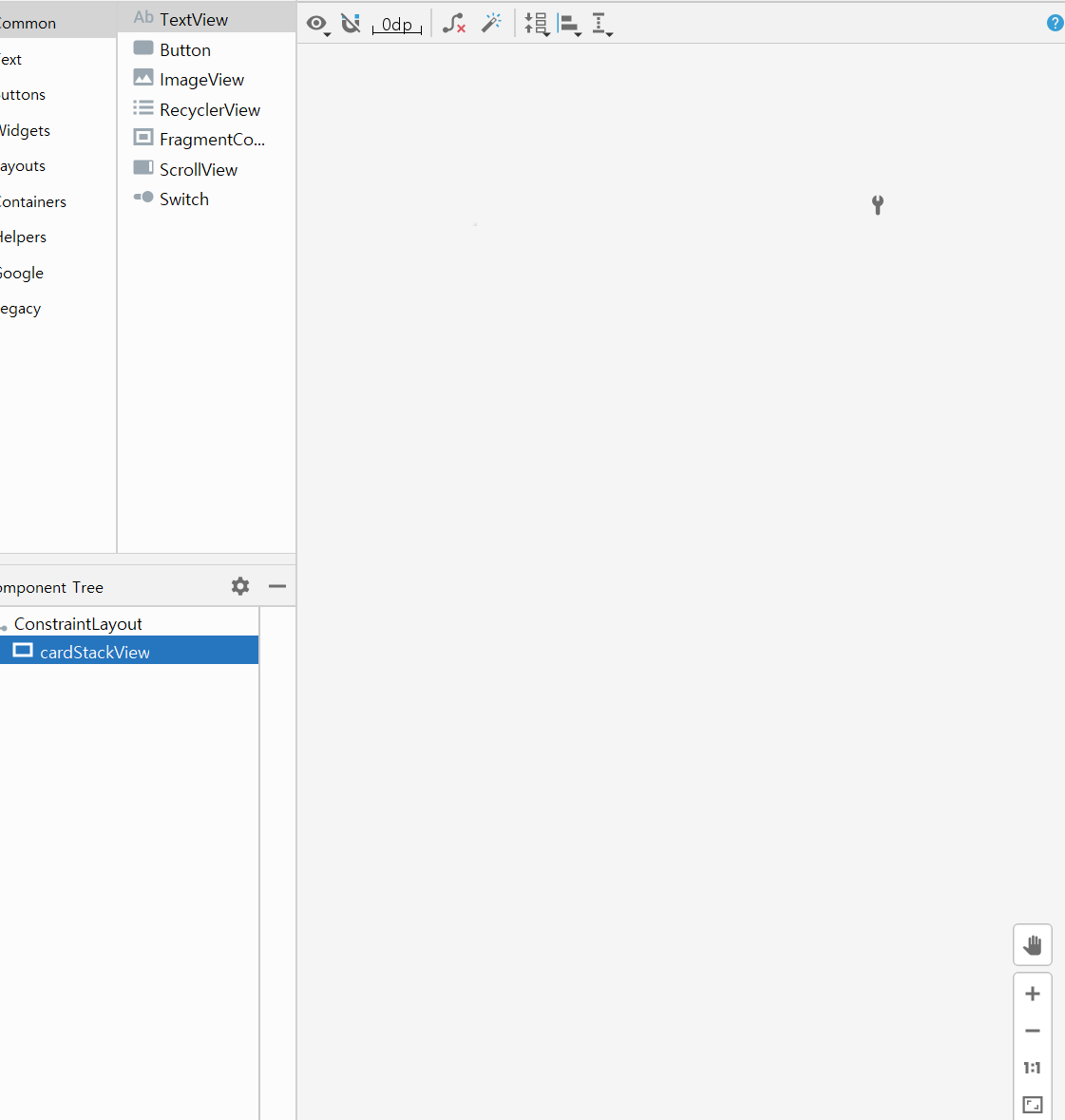Open Component Tree settings gear
Viewport: 1065px width, 1120px height.
240,586
